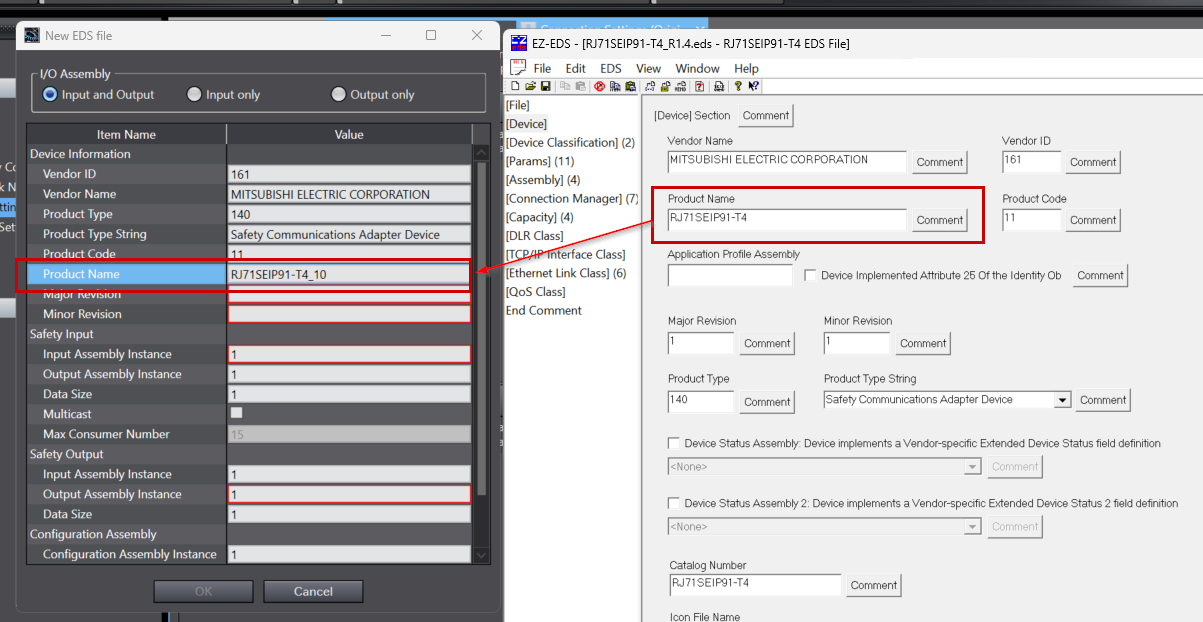Check the Device Status Assembly checkbox
1203x622 pixels.
pyautogui.click(x=674, y=443)
